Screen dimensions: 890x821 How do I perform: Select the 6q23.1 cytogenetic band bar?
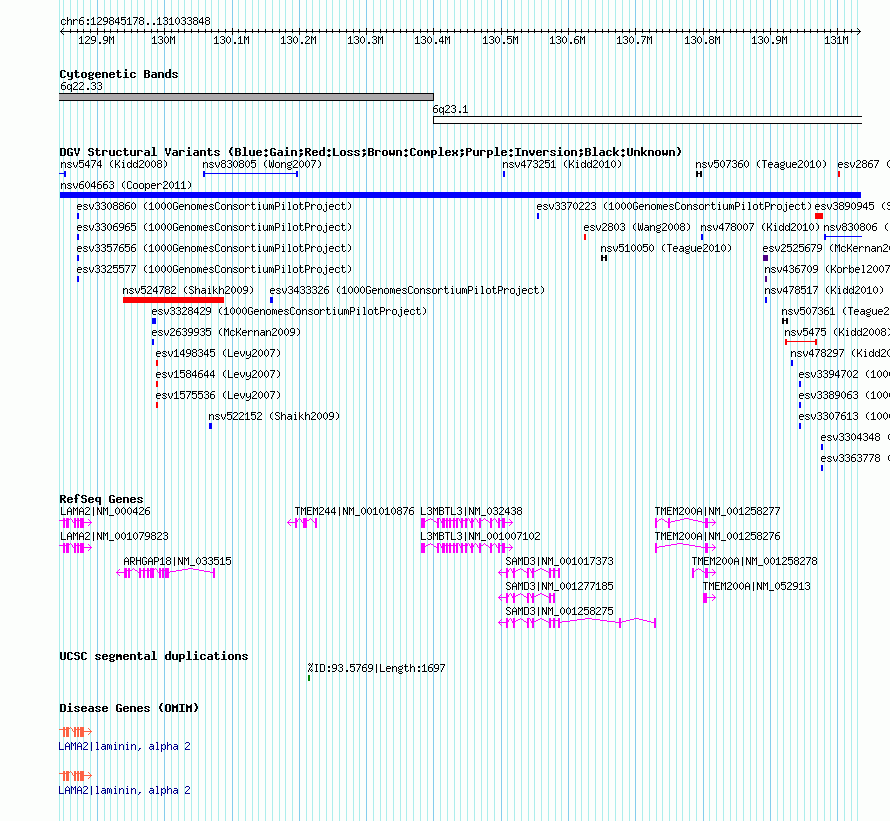coord(647,120)
